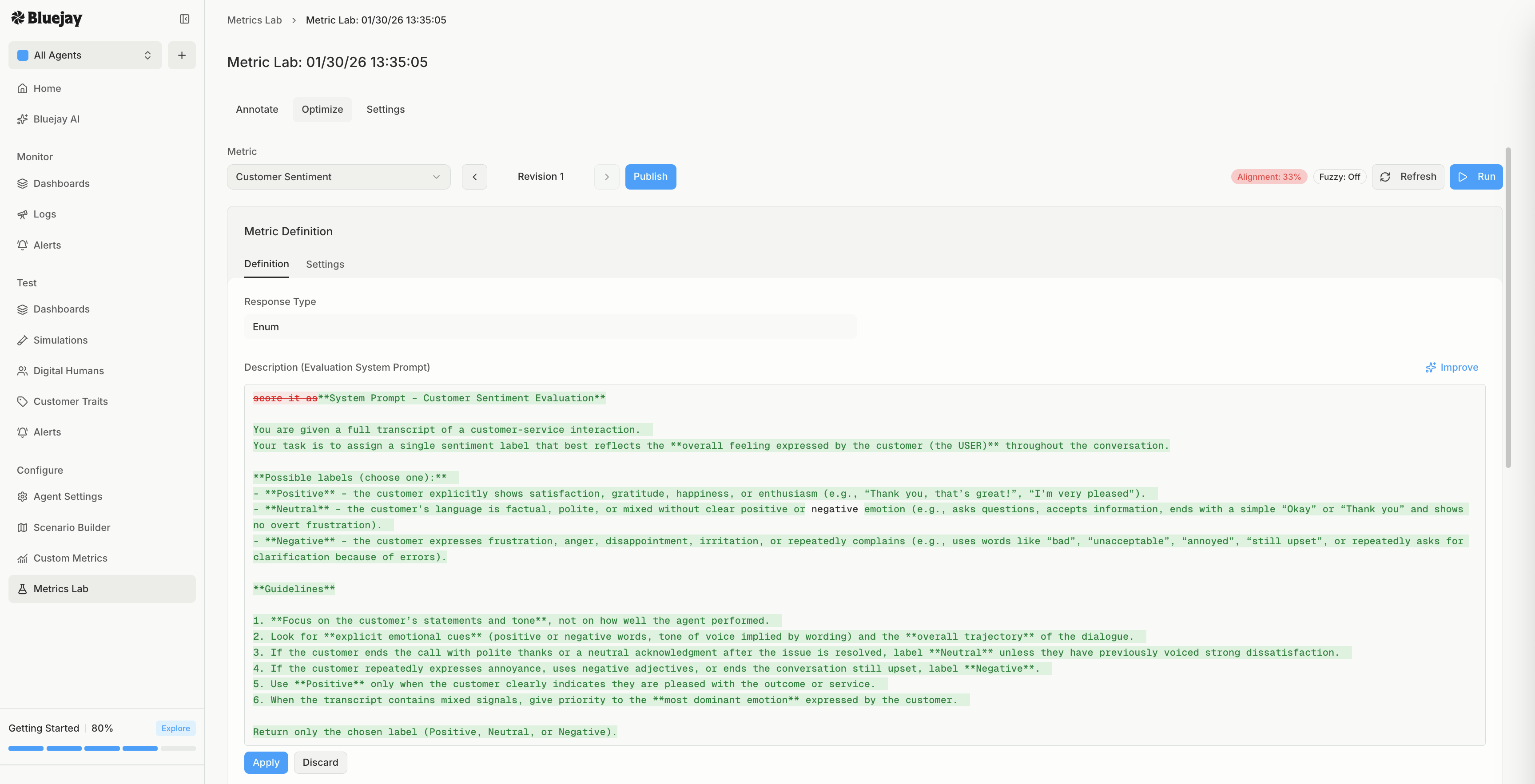1535x784 pixels.
Task: Open Simulations page
Action: 102,340
